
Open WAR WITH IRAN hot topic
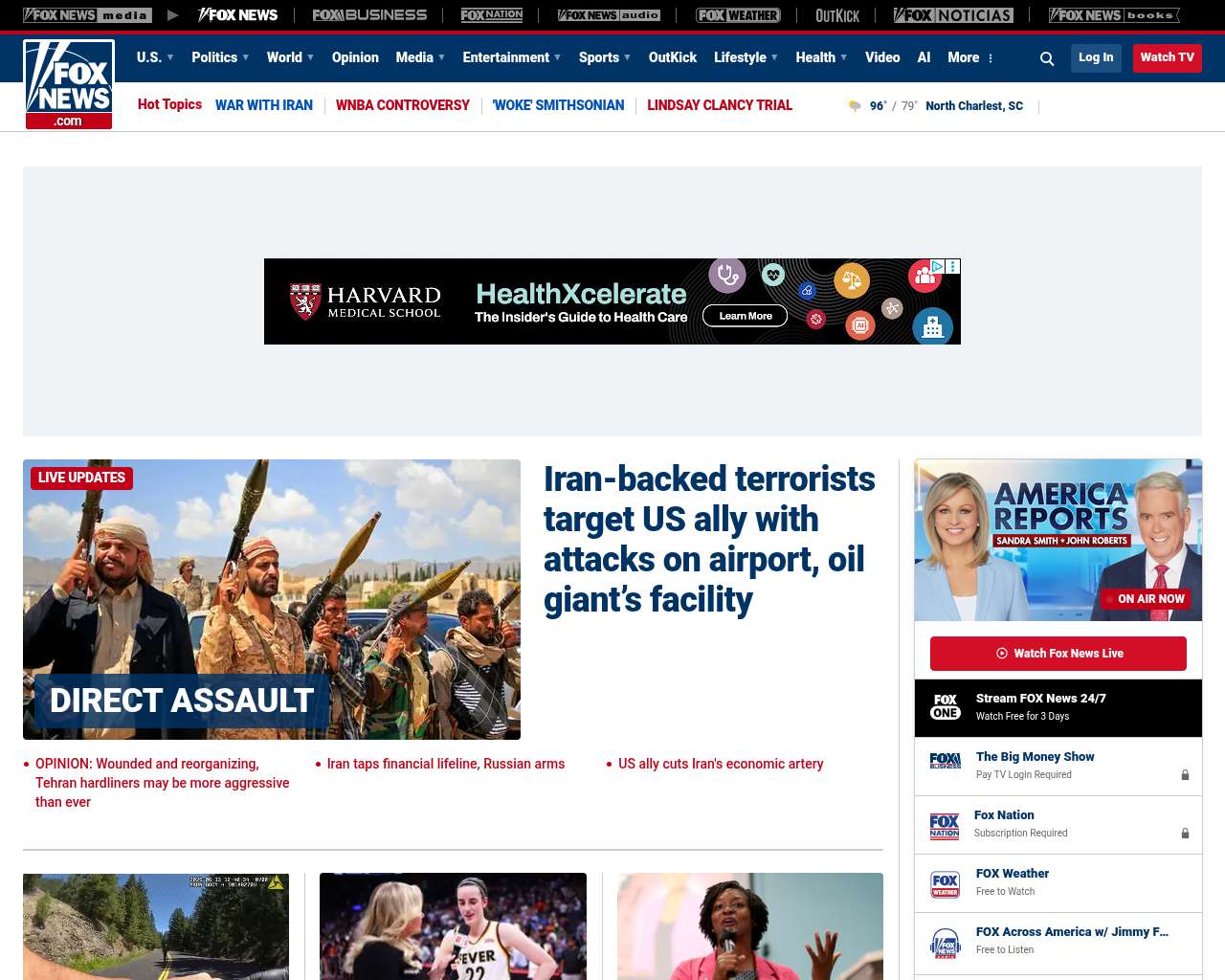[x=264, y=105]
